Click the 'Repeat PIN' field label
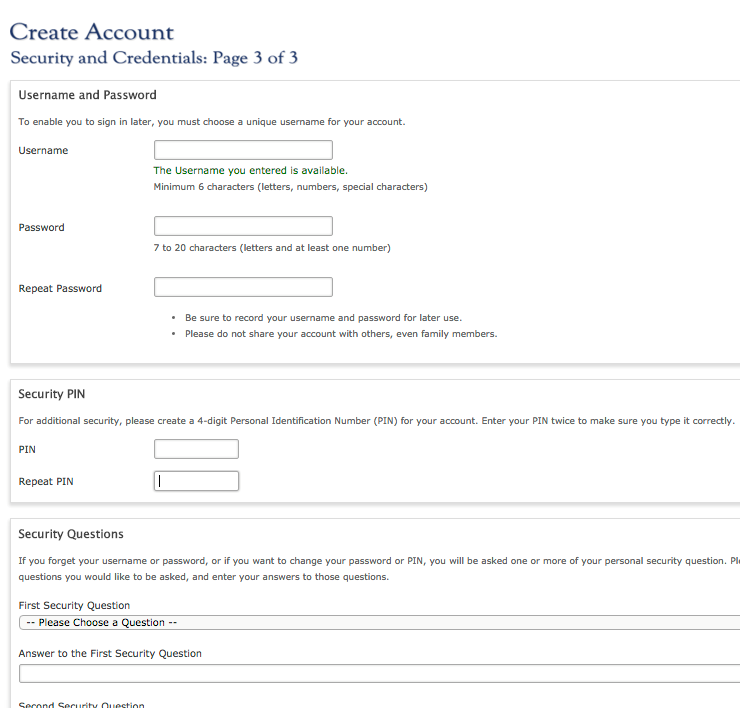 click(46, 481)
